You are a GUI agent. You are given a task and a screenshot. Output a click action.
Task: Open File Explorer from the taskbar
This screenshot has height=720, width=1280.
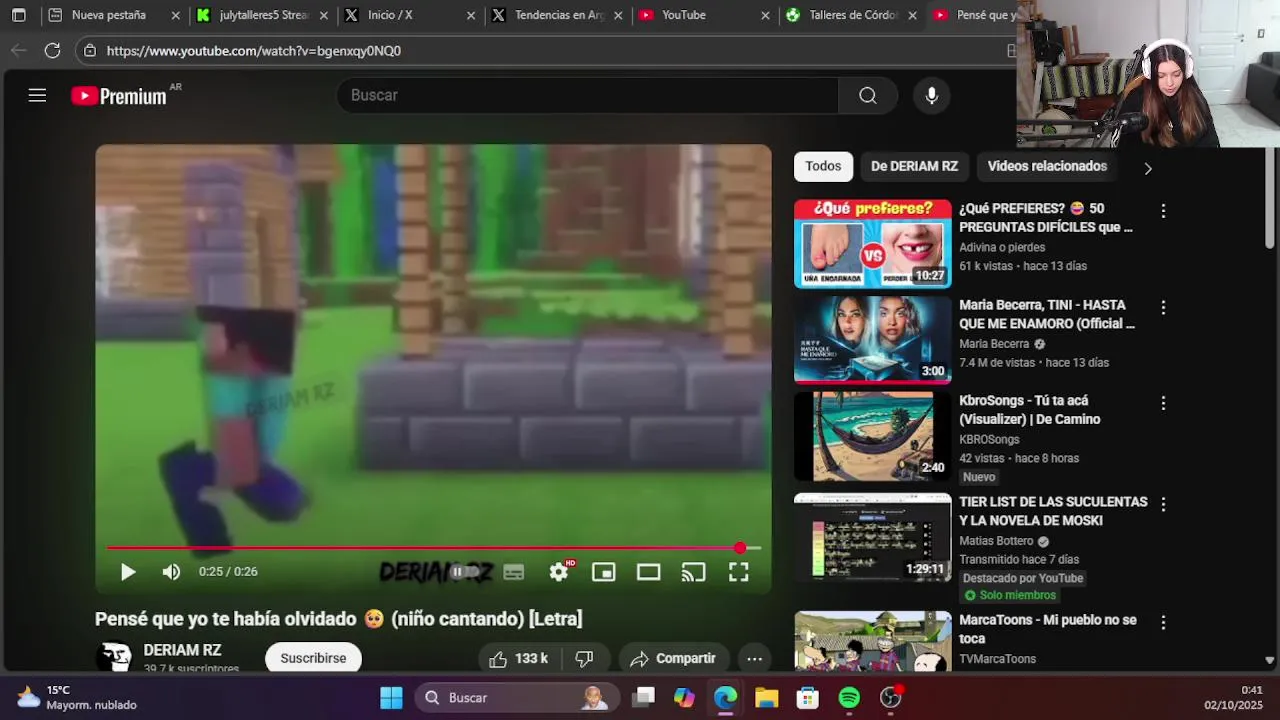[766, 697]
